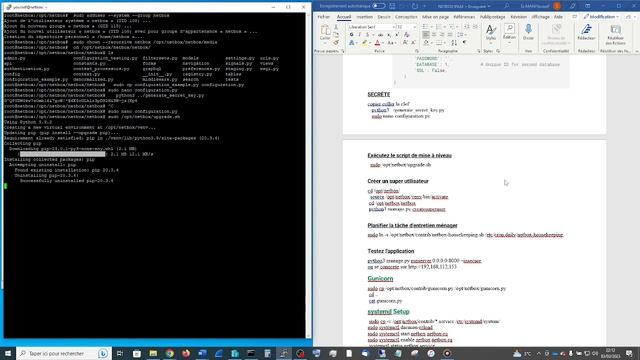Toggle subscript formatting
Image resolution: width=640 pixels, height=360 pixels.
coord(389,35)
